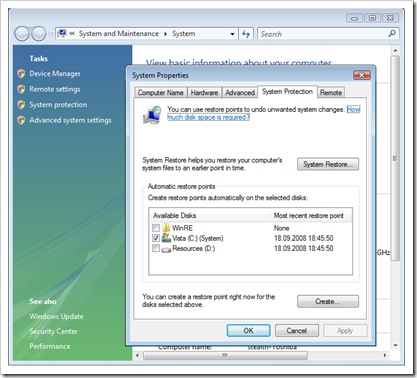
Task: Open Security Center link
Action: click(x=53, y=331)
